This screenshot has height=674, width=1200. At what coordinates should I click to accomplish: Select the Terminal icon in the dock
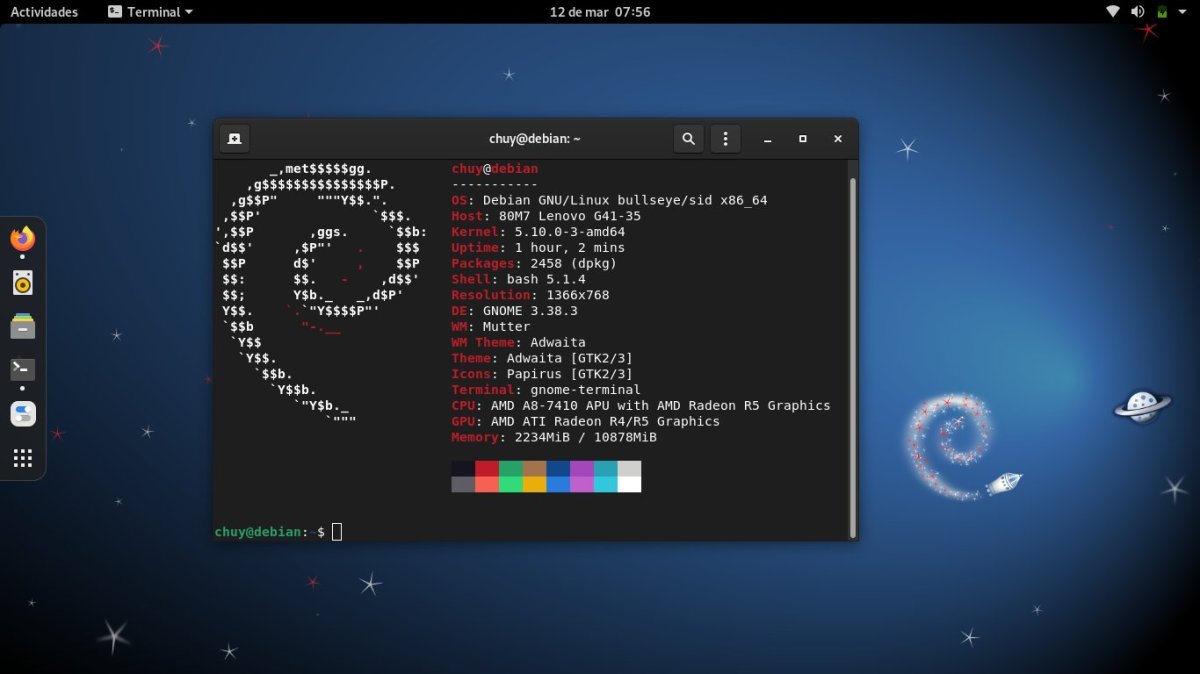click(23, 369)
